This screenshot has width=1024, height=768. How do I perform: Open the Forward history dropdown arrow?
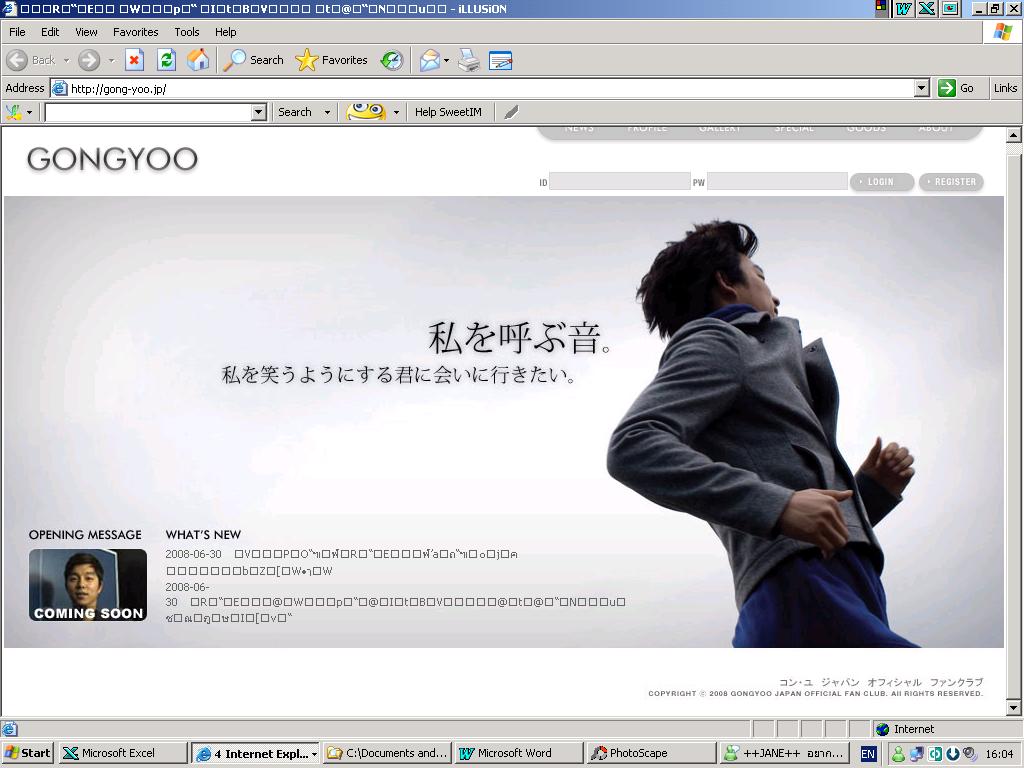(111, 60)
